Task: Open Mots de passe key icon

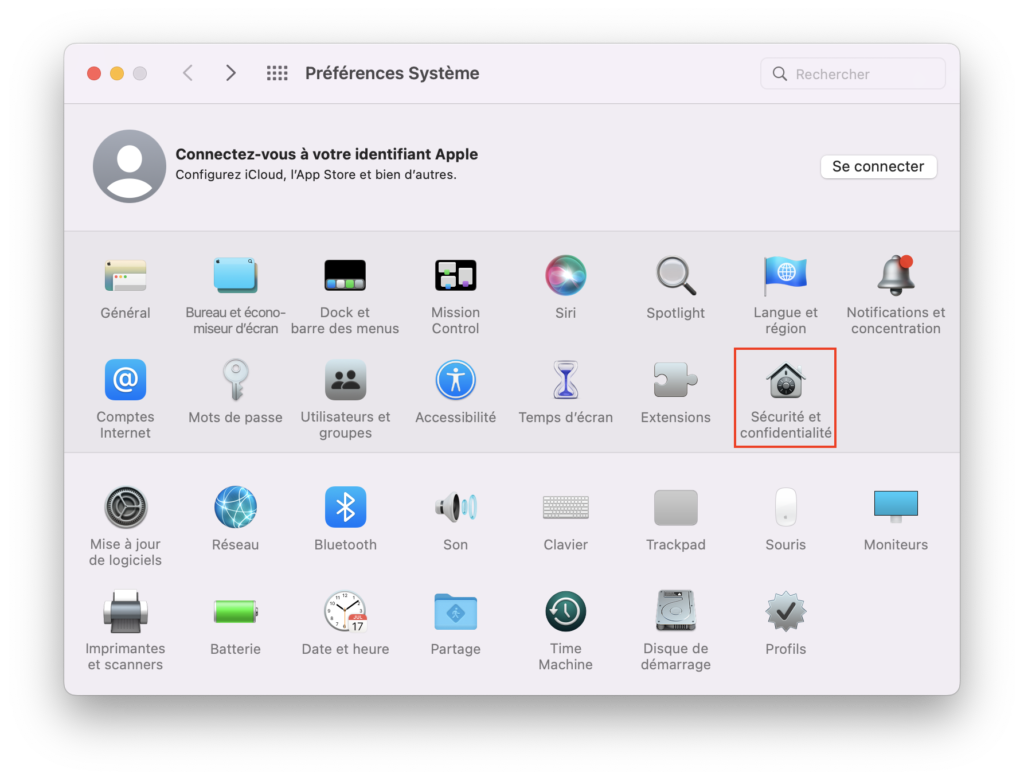Action: (x=235, y=381)
